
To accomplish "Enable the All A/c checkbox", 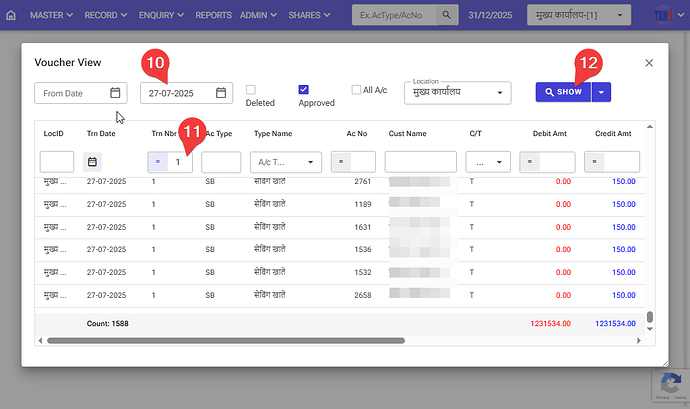I will [x=356, y=89].
